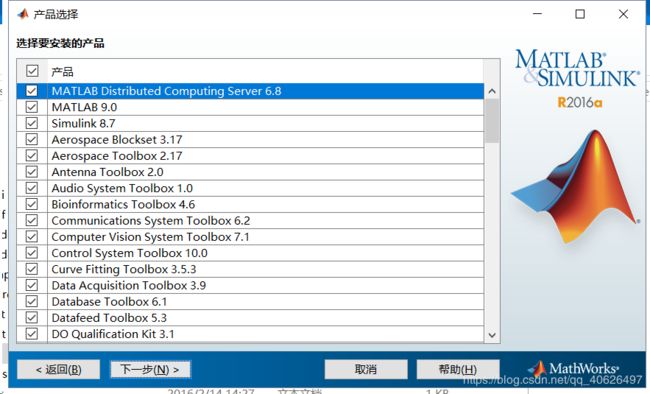The width and height of the screenshot is (650, 394).
Task: Minimize the 产品选择 window
Action: [x=537, y=14]
